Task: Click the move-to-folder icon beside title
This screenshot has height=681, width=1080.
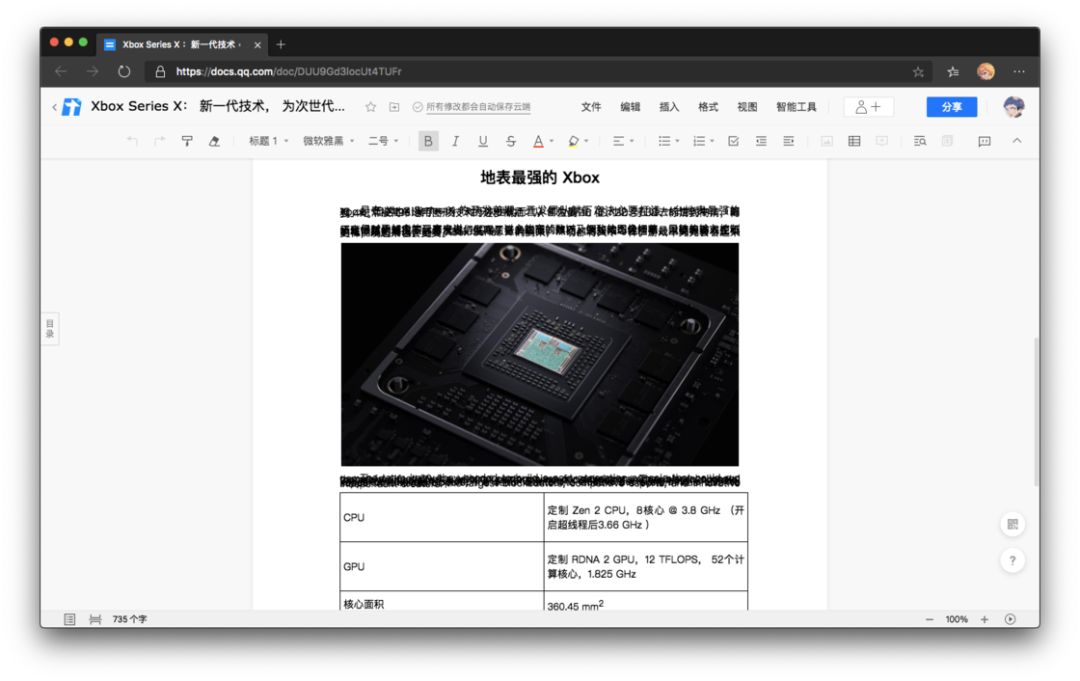Action: coord(394,107)
